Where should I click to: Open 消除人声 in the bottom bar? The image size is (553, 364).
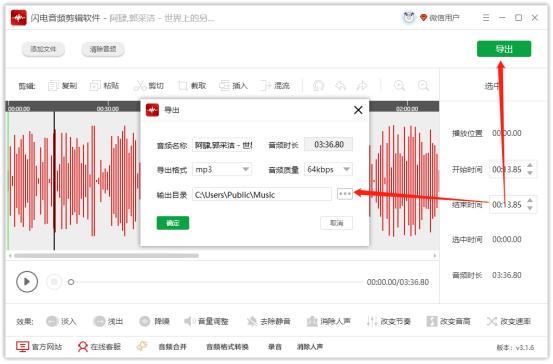(x=310, y=347)
